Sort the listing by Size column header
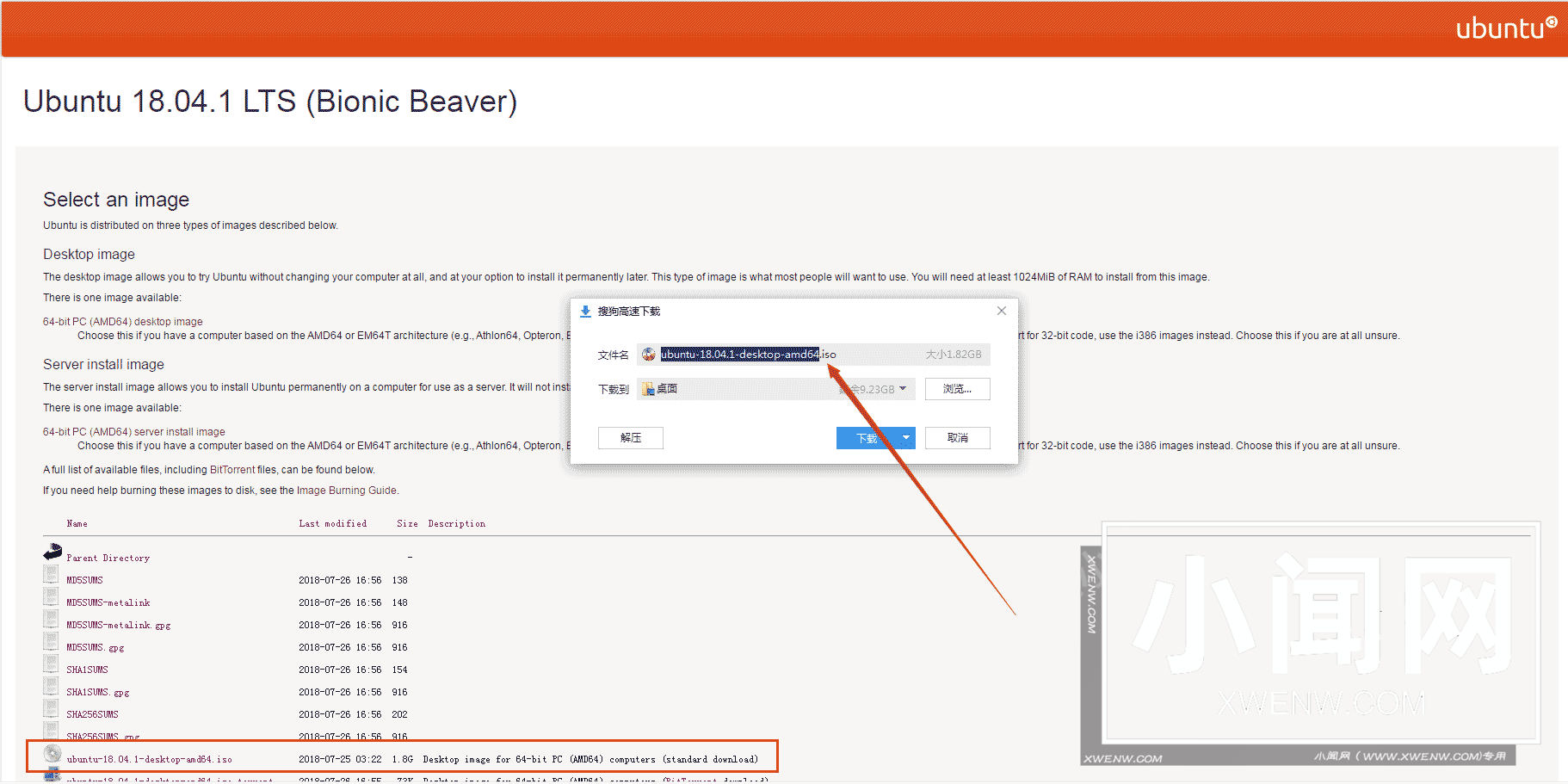 click(407, 524)
